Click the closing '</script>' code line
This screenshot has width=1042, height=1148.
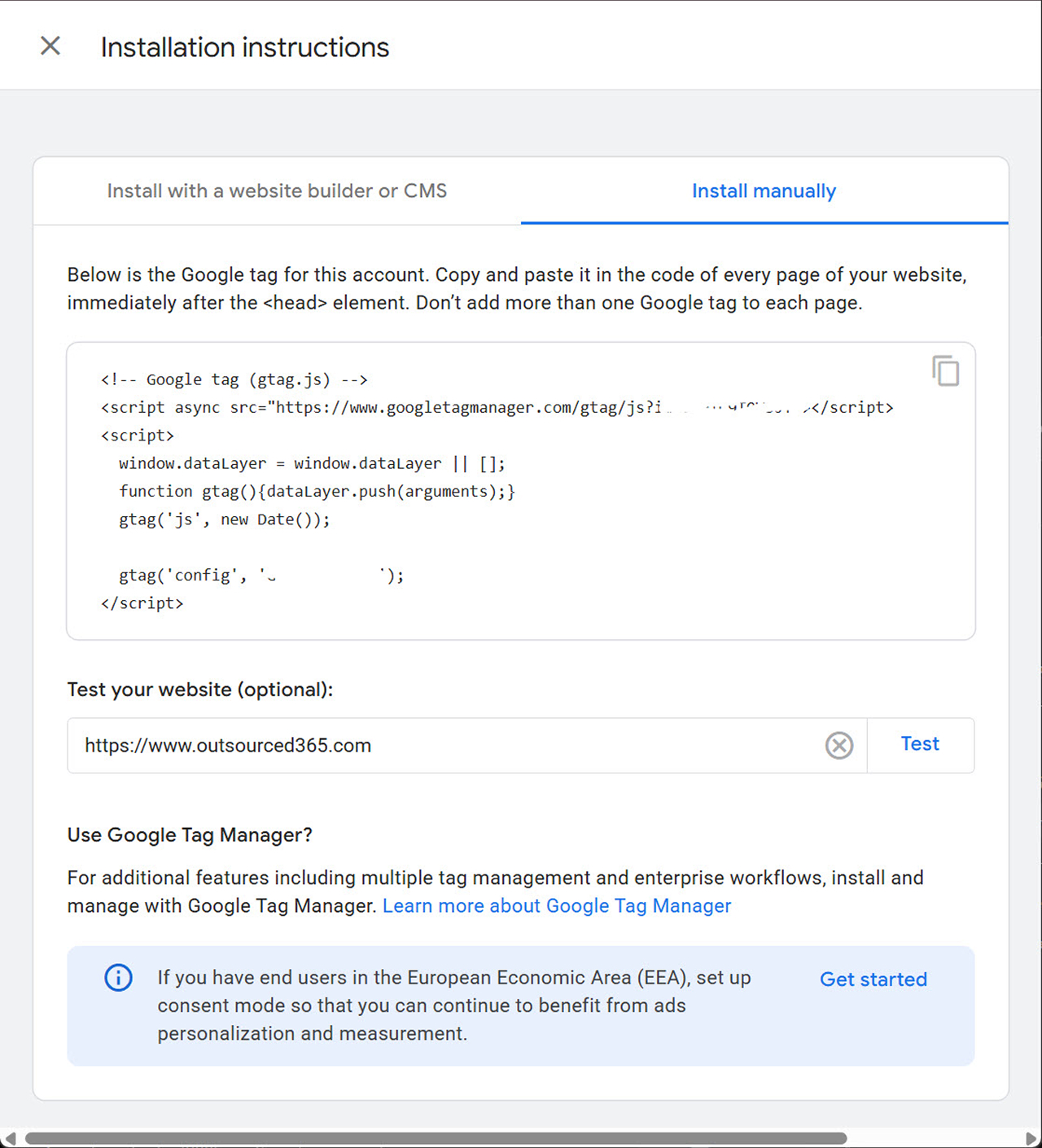coord(142,603)
